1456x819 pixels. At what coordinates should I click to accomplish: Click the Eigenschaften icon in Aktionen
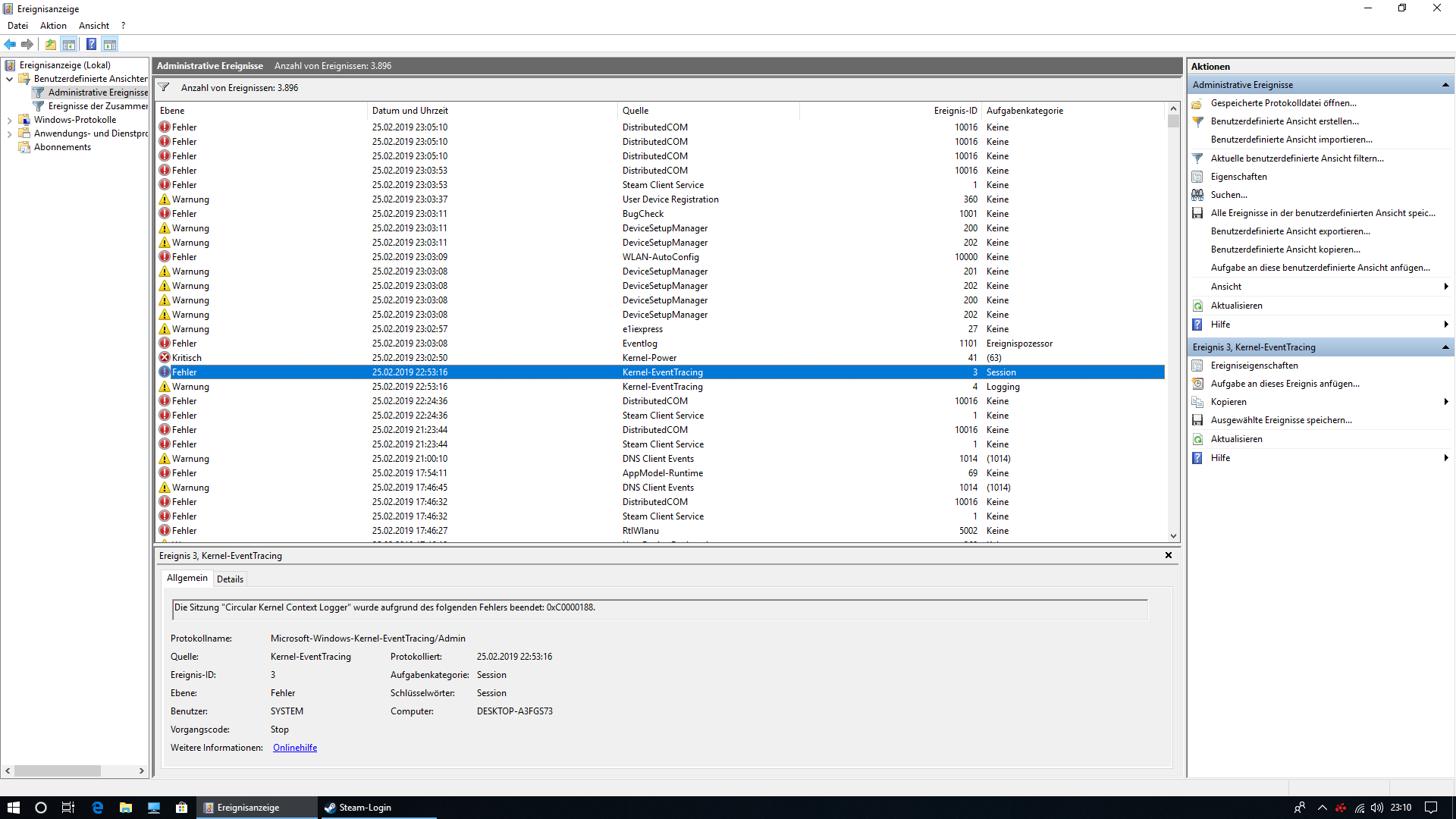(x=1197, y=177)
